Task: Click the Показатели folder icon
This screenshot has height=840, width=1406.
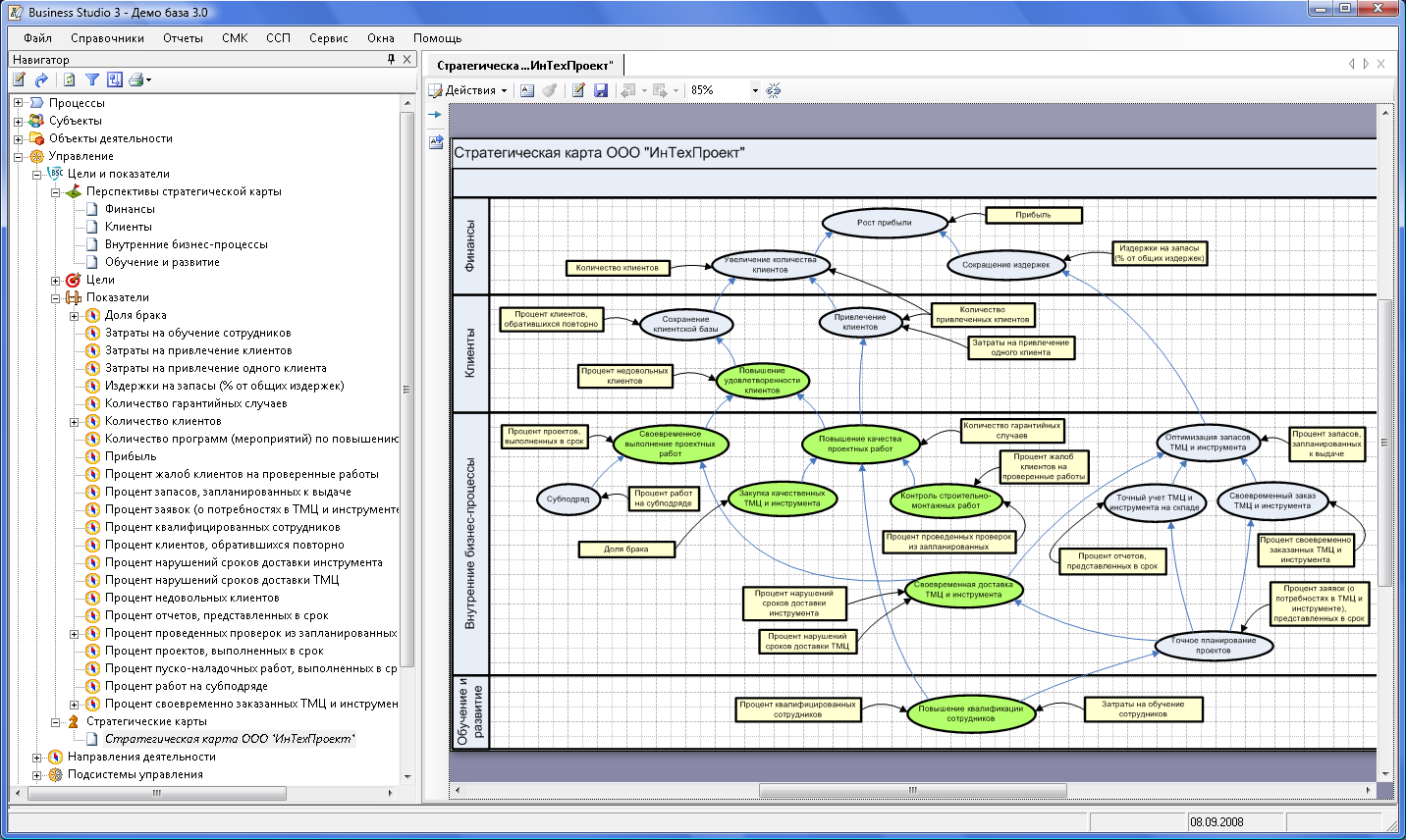Action: pyautogui.click(x=73, y=297)
